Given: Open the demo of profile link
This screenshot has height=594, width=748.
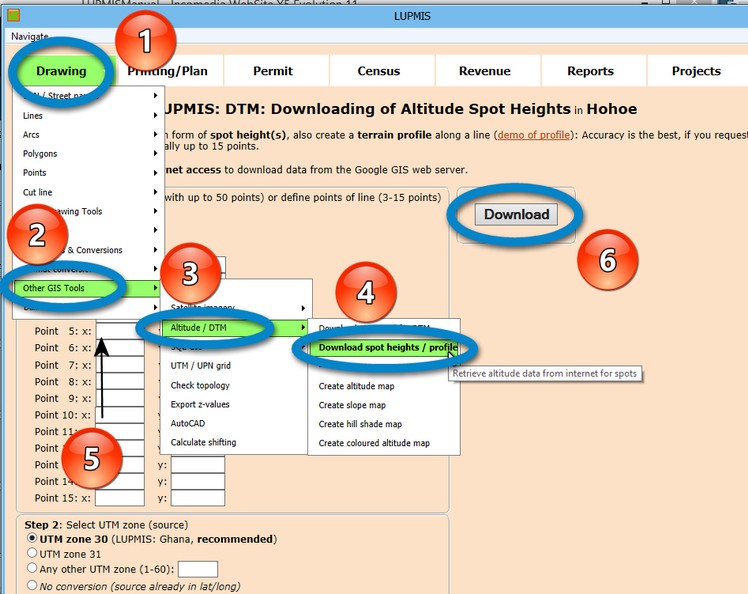Looking at the screenshot, I should [x=534, y=135].
